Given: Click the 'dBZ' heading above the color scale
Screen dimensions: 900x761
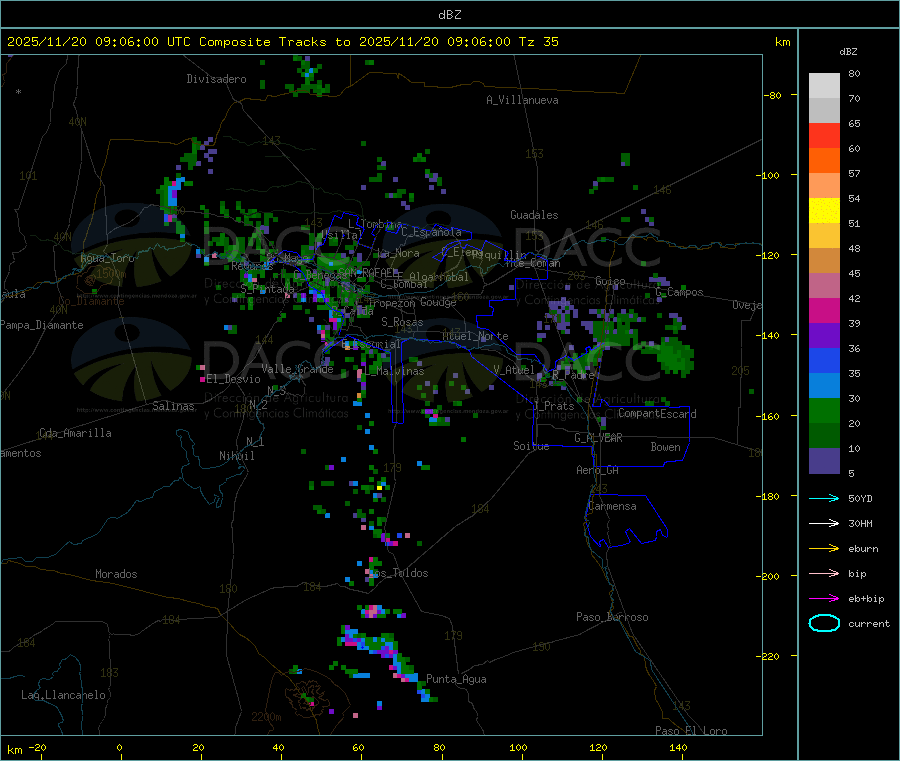Looking at the screenshot, I should pos(848,52).
